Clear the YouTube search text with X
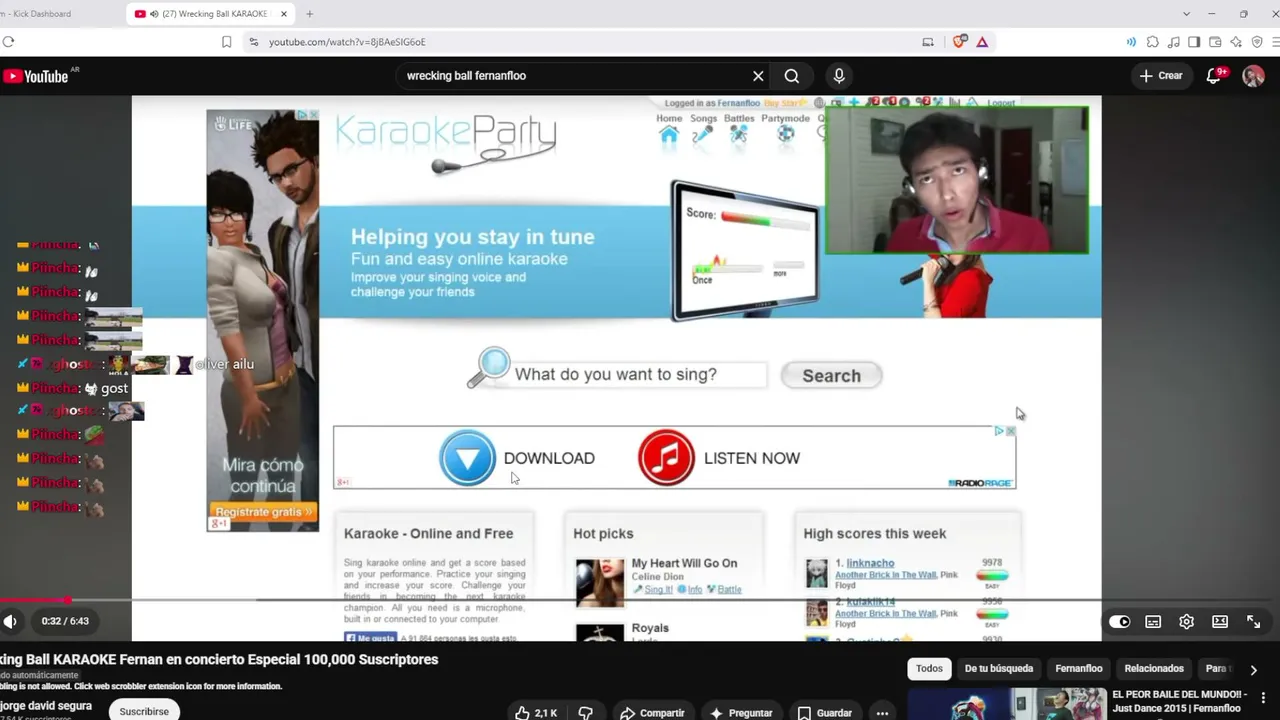 [x=758, y=76]
